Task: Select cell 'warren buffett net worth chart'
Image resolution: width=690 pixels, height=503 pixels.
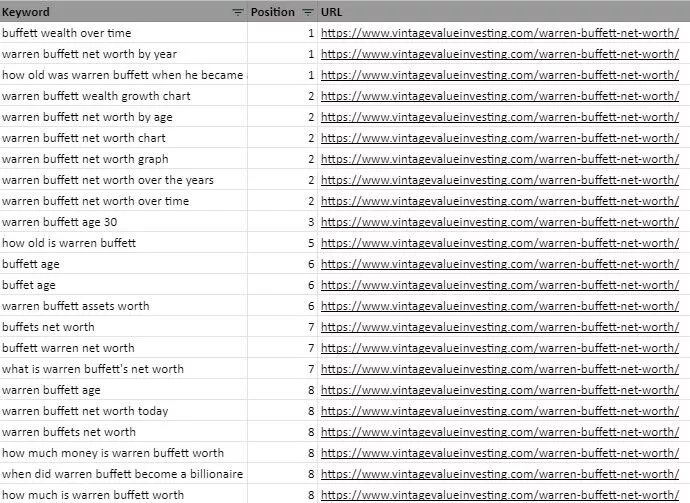Action: click(x=124, y=138)
